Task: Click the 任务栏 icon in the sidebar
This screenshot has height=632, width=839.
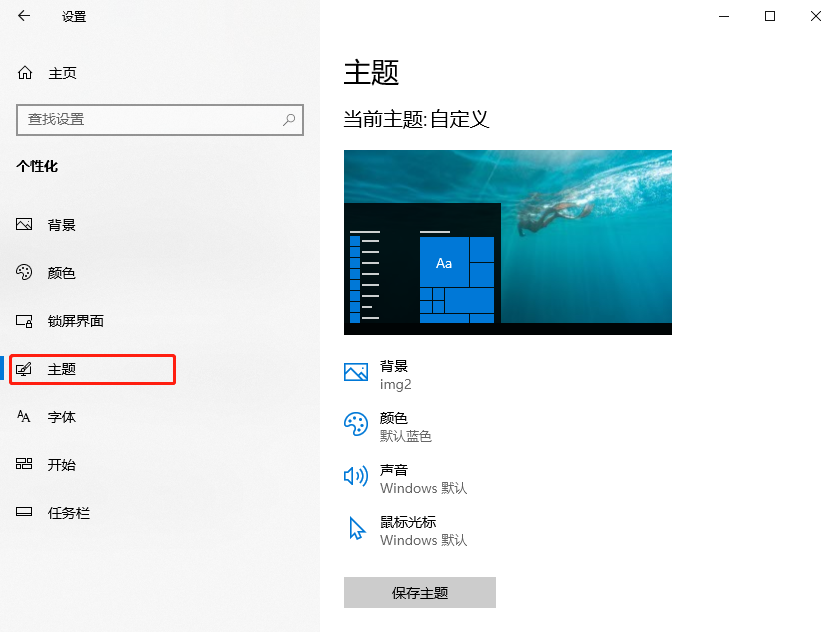Action: (25, 513)
